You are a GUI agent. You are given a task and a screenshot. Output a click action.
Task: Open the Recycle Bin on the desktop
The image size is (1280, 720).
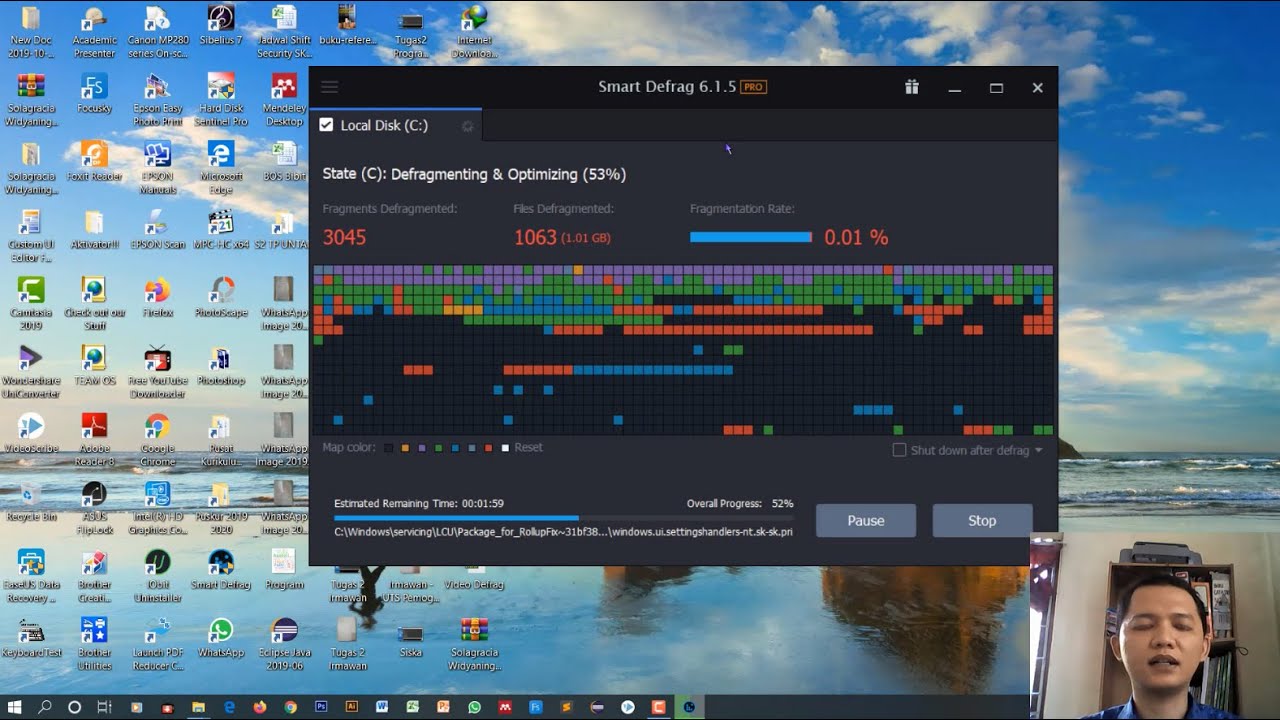coord(31,501)
